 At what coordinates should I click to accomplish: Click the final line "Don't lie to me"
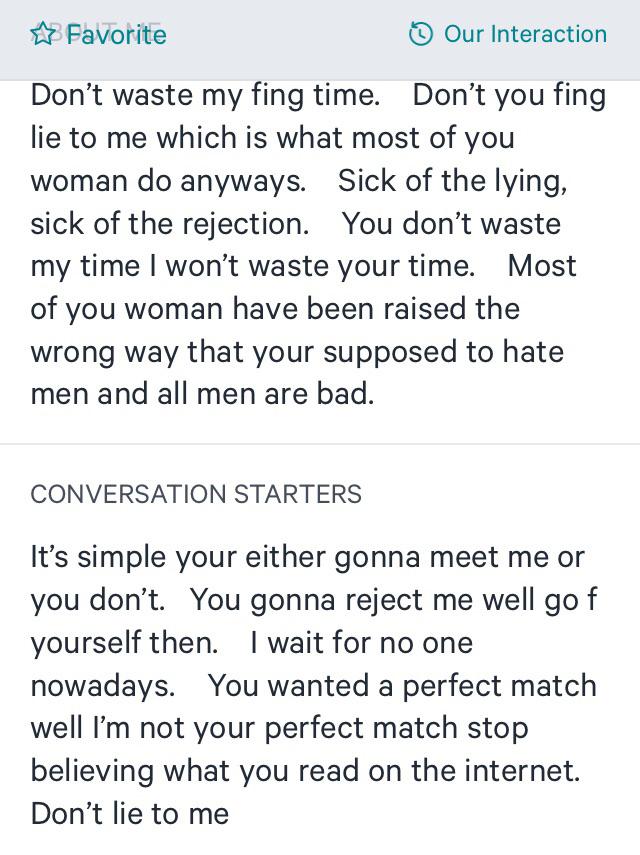click(x=130, y=814)
